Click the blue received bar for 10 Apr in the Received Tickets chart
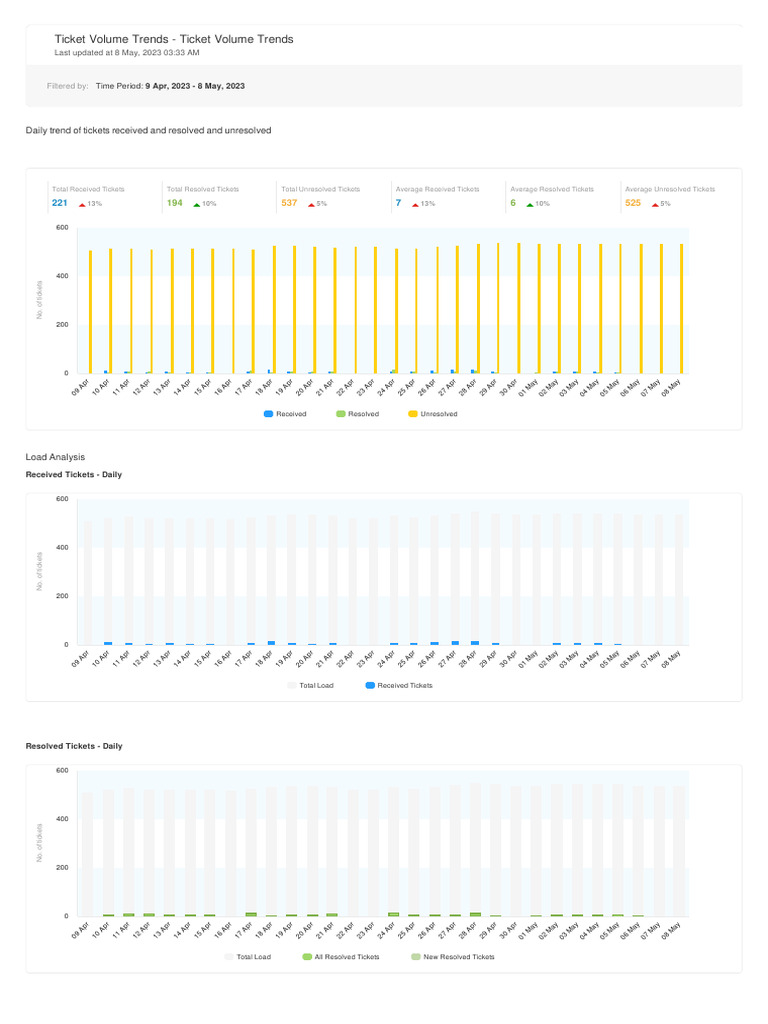Screen dimensions: 768x1024 pos(108,643)
